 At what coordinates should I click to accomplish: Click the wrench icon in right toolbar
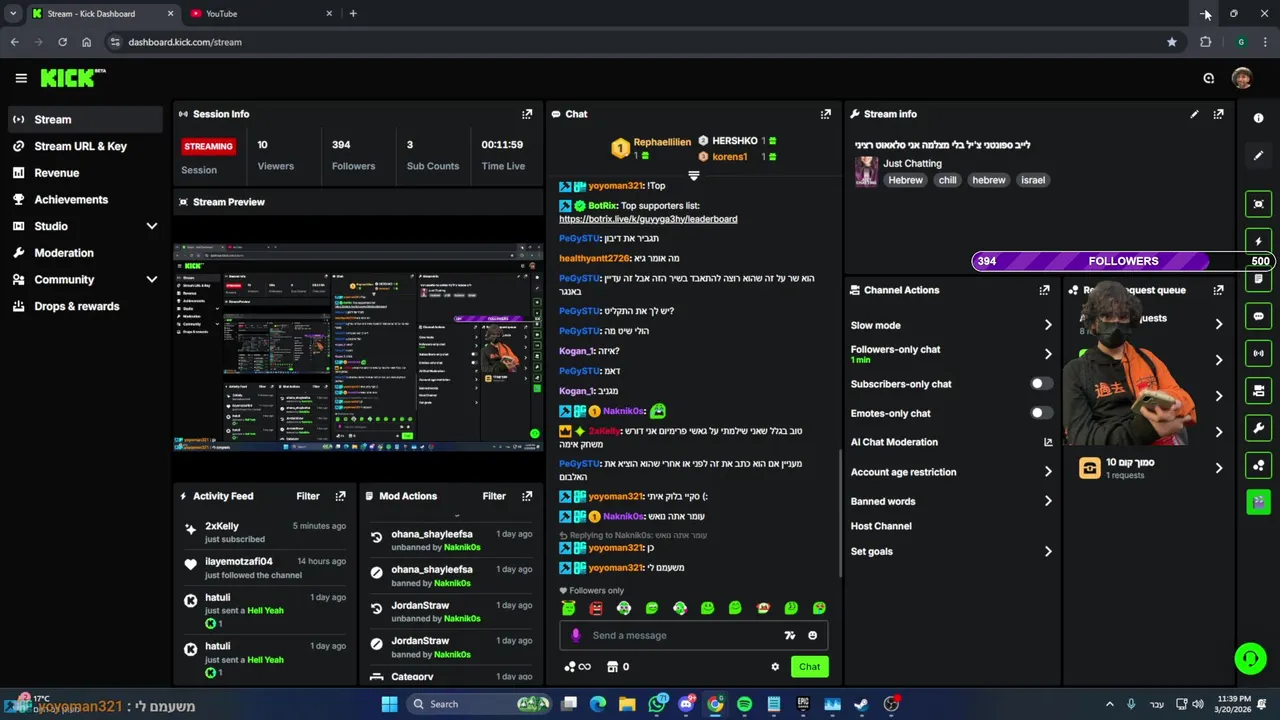tap(1258, 428)
